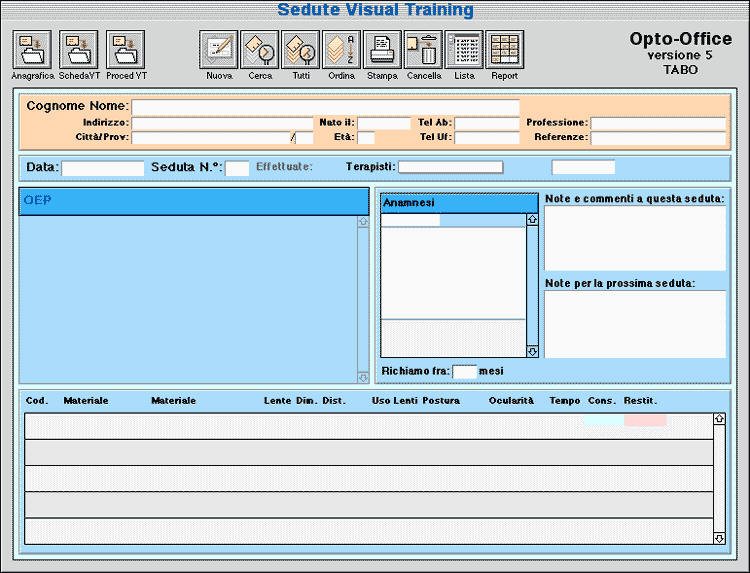750x573 pixels.
Task: Click the Seduta N.° field
Action: (x=237, y=168)
